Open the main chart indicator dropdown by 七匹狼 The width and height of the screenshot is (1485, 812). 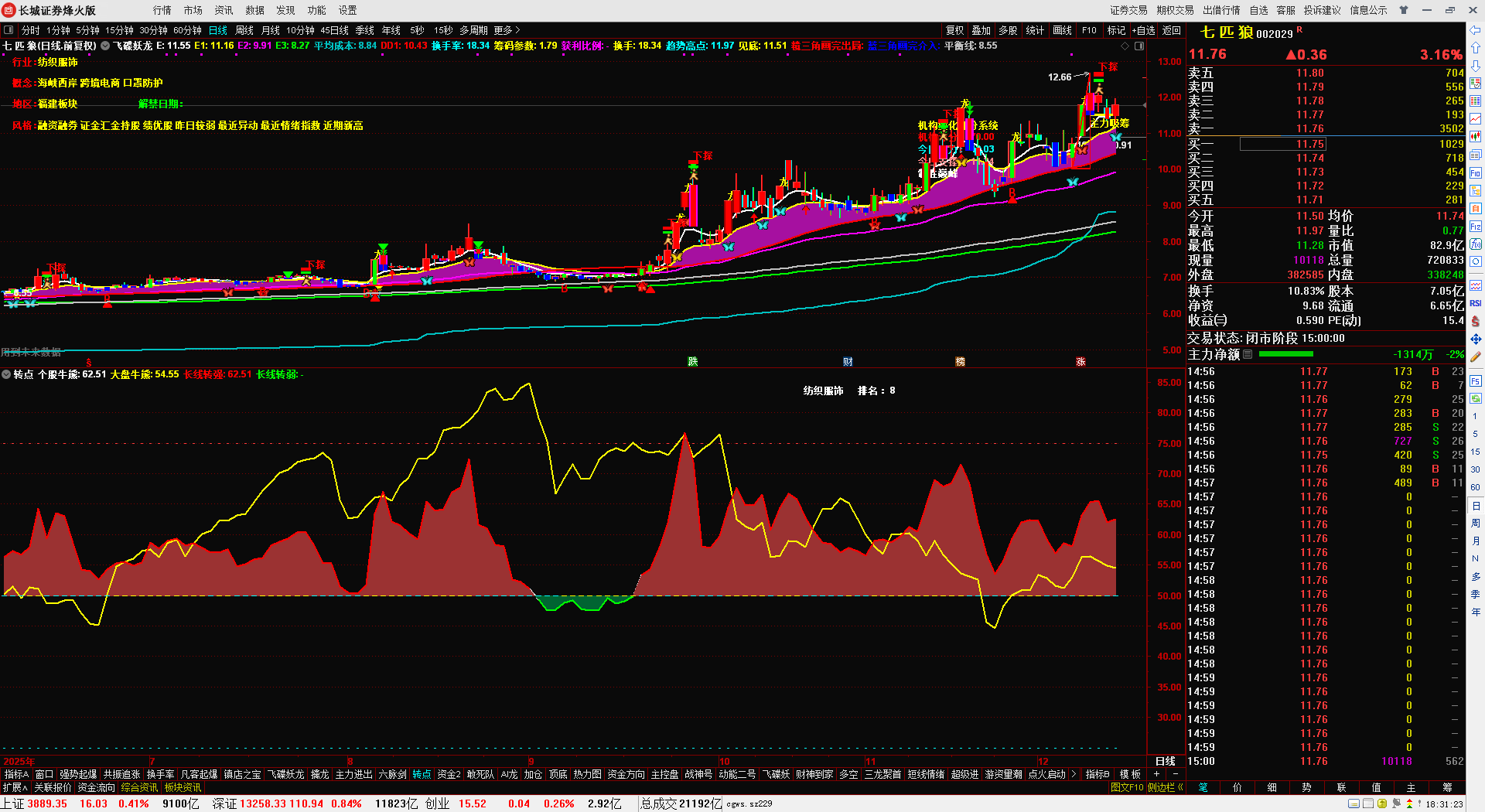tap(105, 46)
